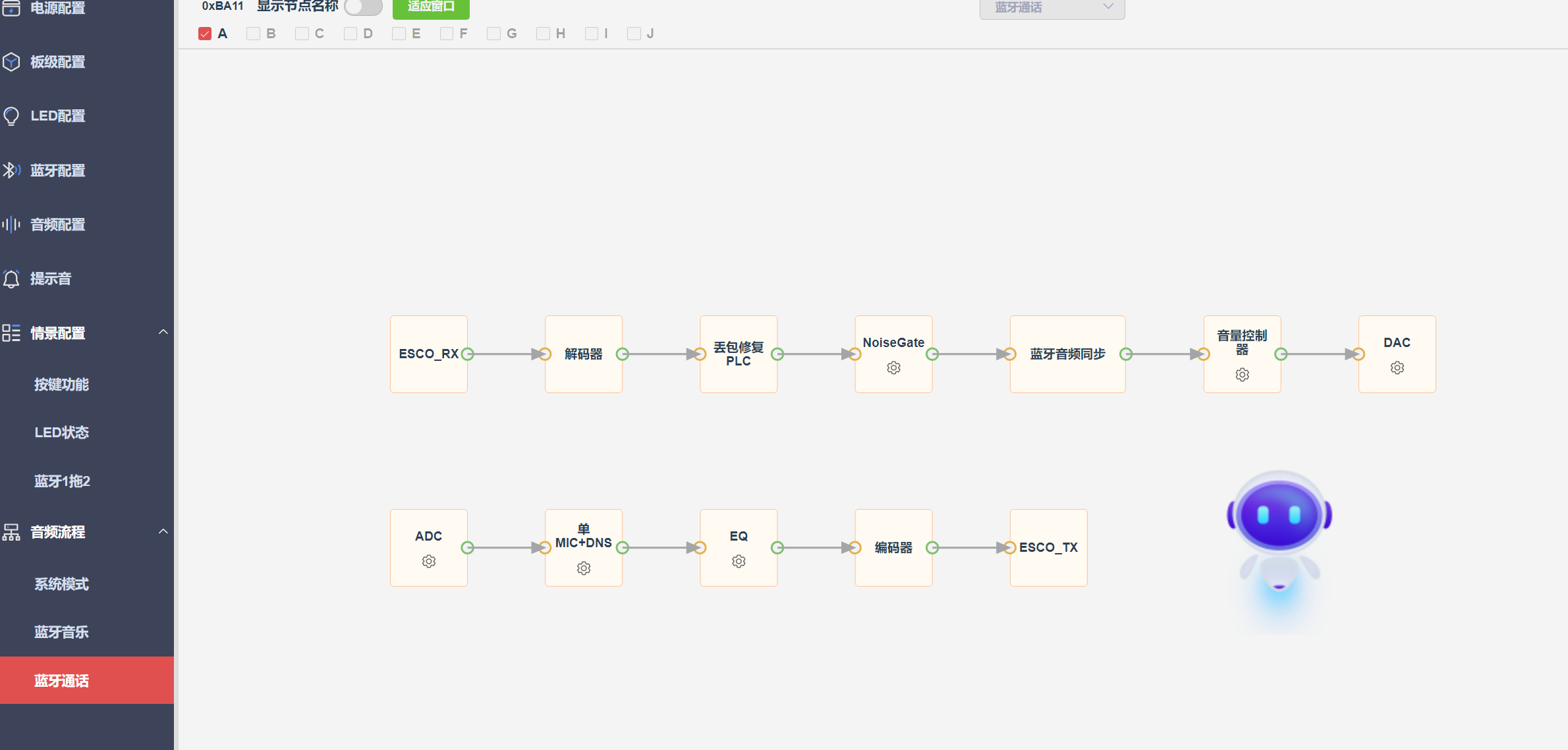Select the ESCO_TX node
This screenshot has height=750, width=1568.
[1048, 548]
